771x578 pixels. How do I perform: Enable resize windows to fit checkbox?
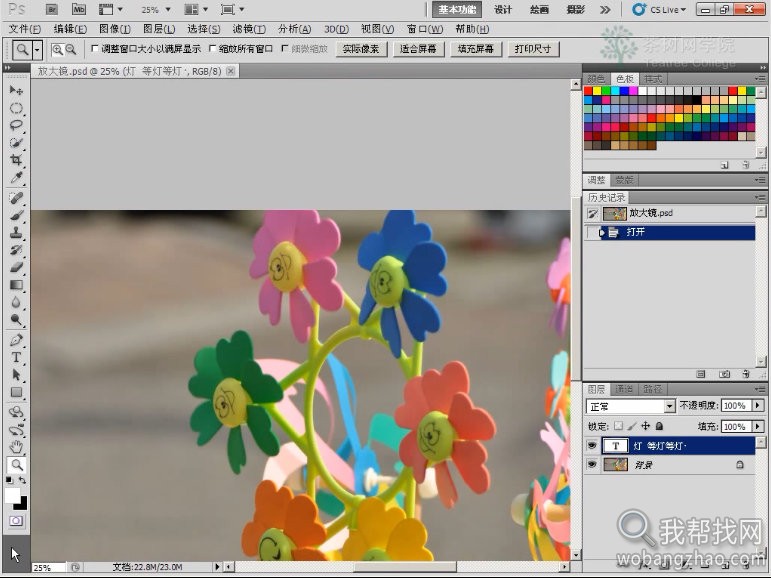(95, 48)
